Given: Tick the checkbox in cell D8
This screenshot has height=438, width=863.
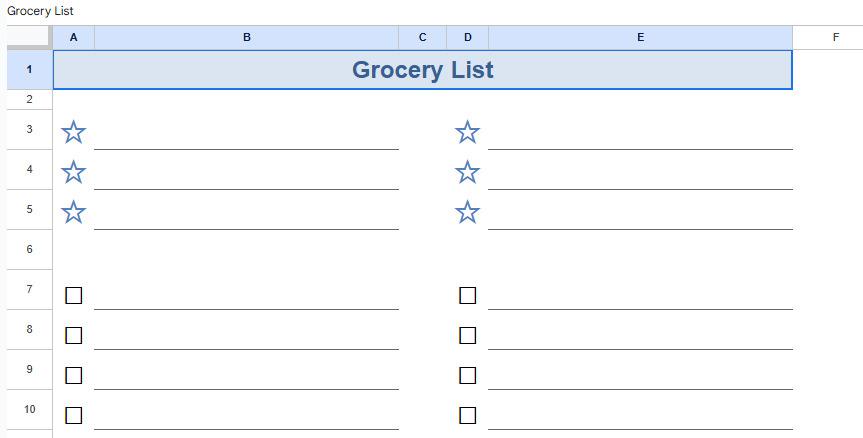Looking at the screenshot, I should pyautogui.click(x=467, y=335).
